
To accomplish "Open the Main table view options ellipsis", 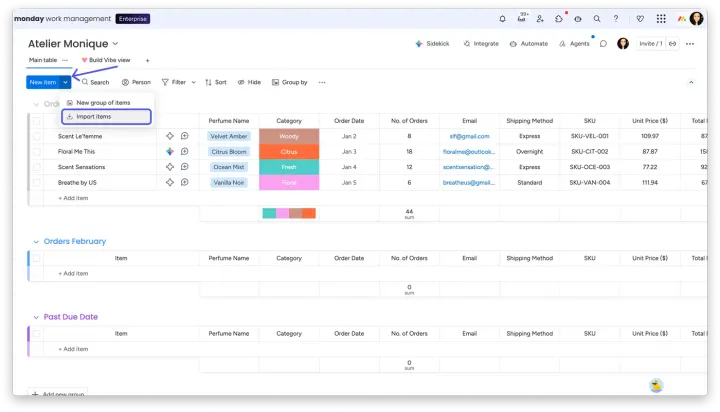I will (x=65, y=60).
